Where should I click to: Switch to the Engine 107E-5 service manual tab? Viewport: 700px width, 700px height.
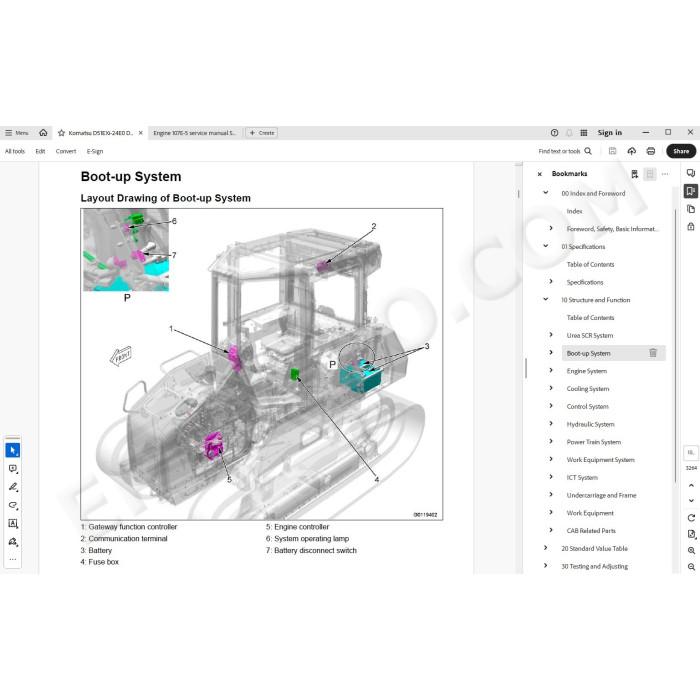click(195, 133)
